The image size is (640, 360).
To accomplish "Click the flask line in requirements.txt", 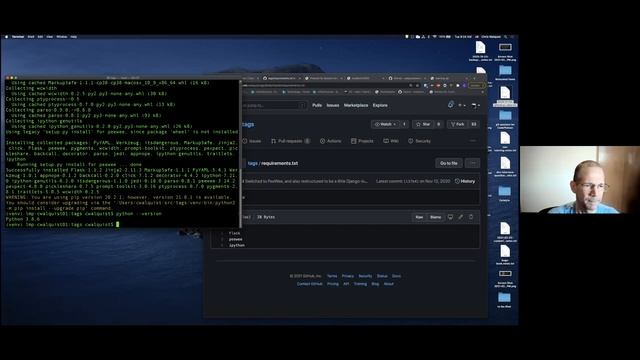I will click(235, 233).
